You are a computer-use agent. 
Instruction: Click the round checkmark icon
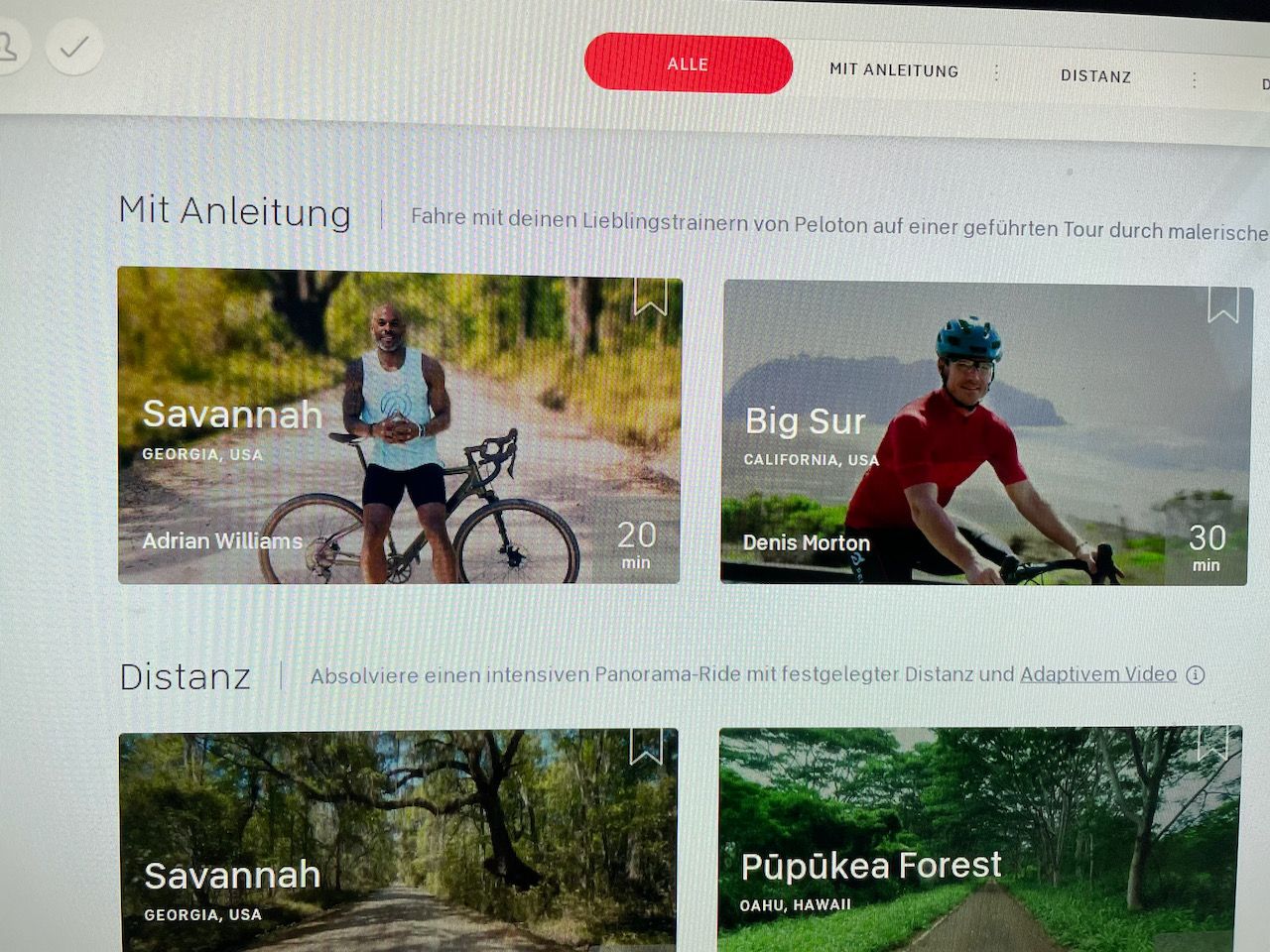click(x=74, y=47)
